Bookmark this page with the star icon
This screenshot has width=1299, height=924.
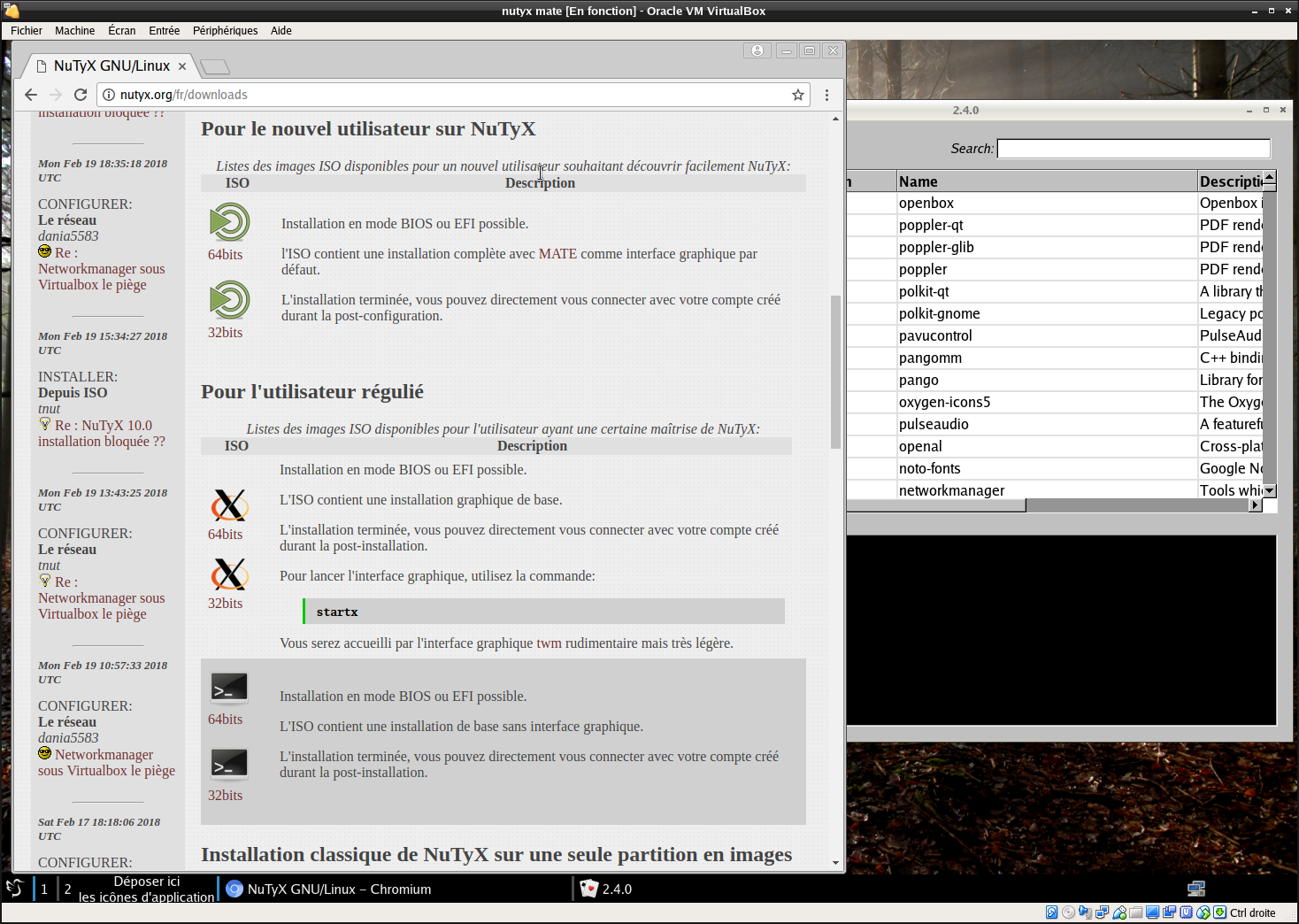[x=798, y=95]
